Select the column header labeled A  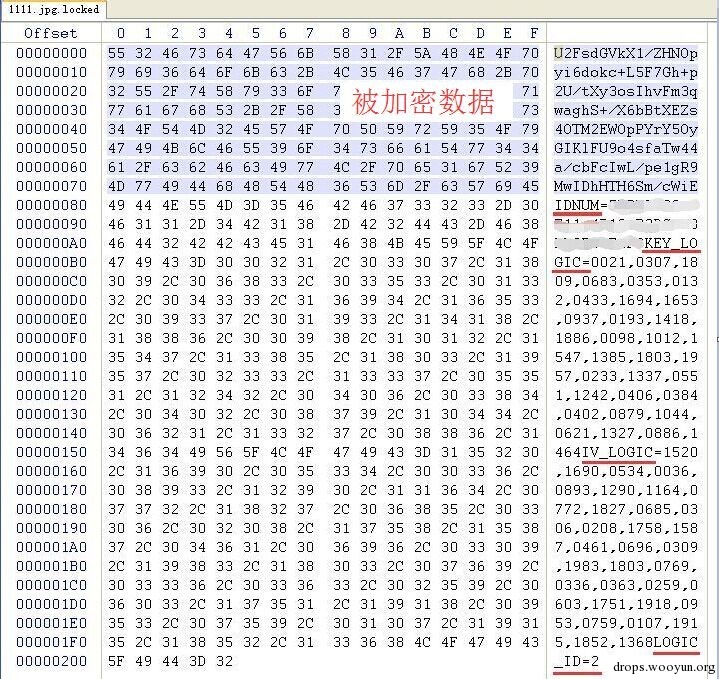point(399,33)
